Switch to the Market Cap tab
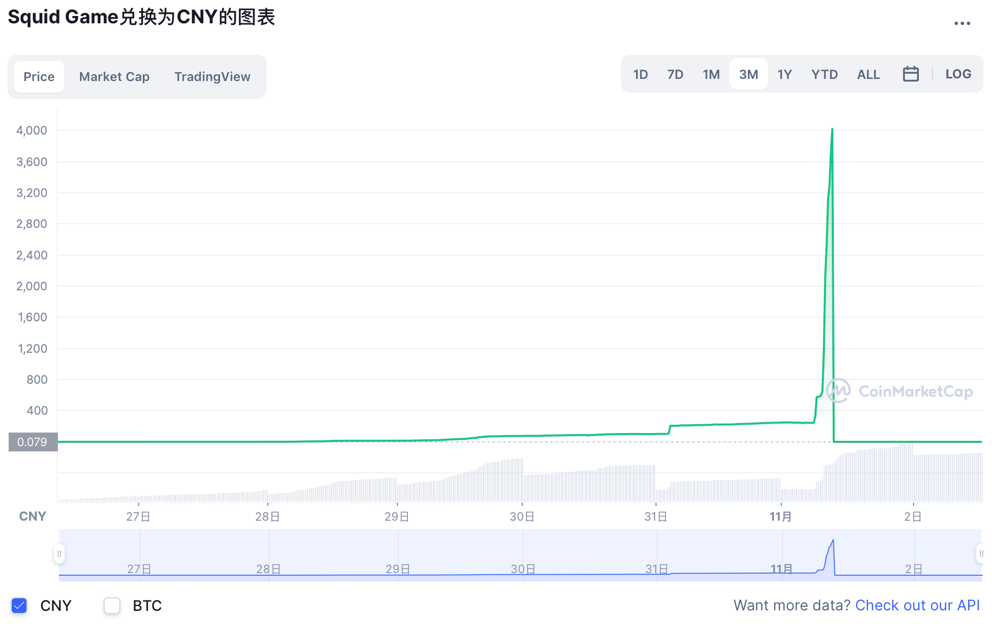The height and width of the screenshot is (630, 992). tap(114, 76)
